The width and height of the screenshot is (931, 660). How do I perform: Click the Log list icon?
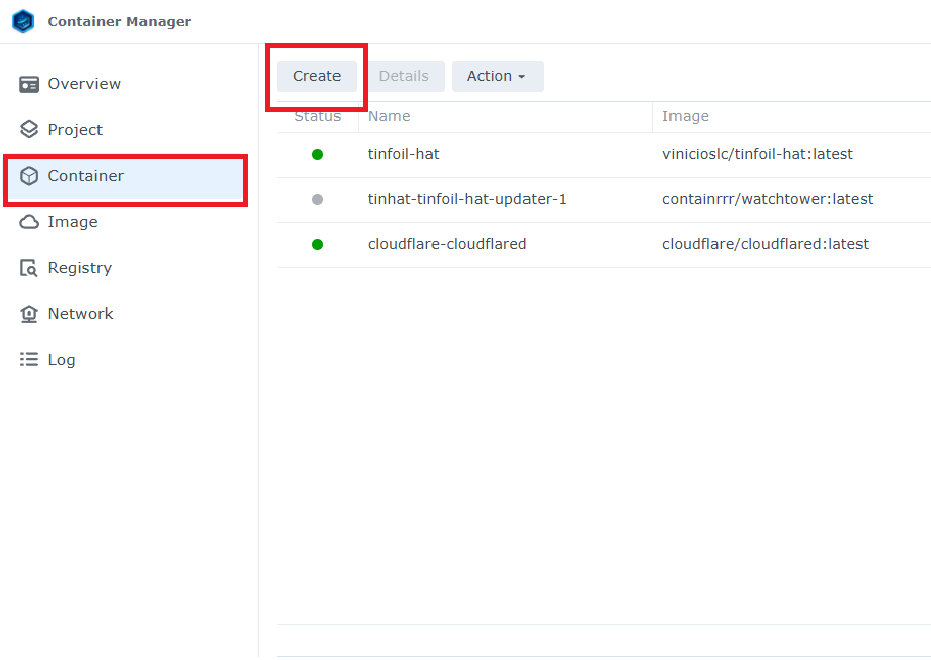[x=29, y=360]
